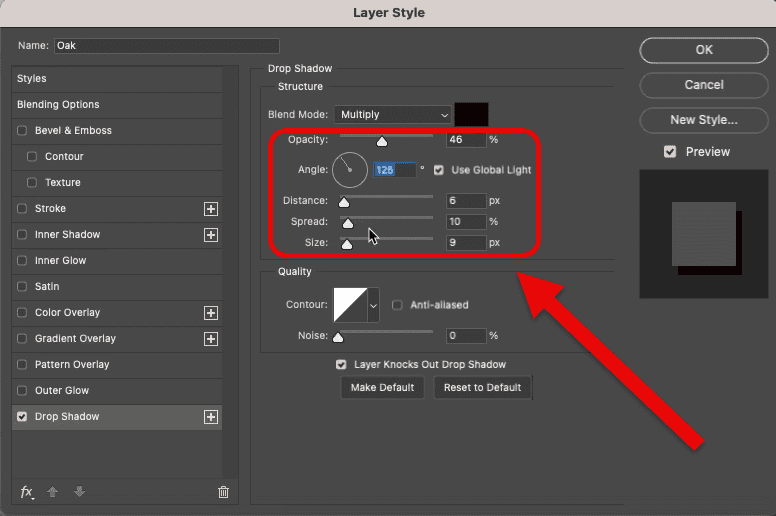This screenshot has width=776, height=516.
Task: Enable the Bevel & Emboss checkbox
Action: click(22, 131)
